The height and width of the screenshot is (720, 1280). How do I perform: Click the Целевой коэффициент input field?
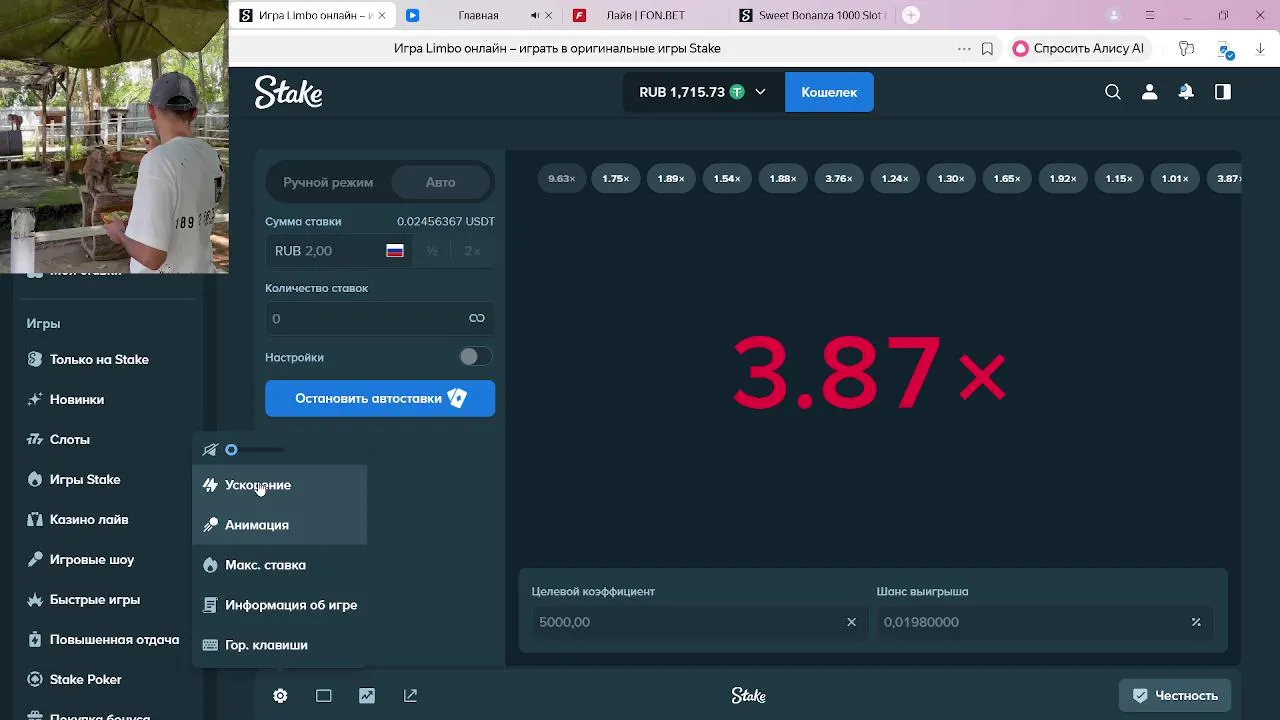[x=699, y=622]
